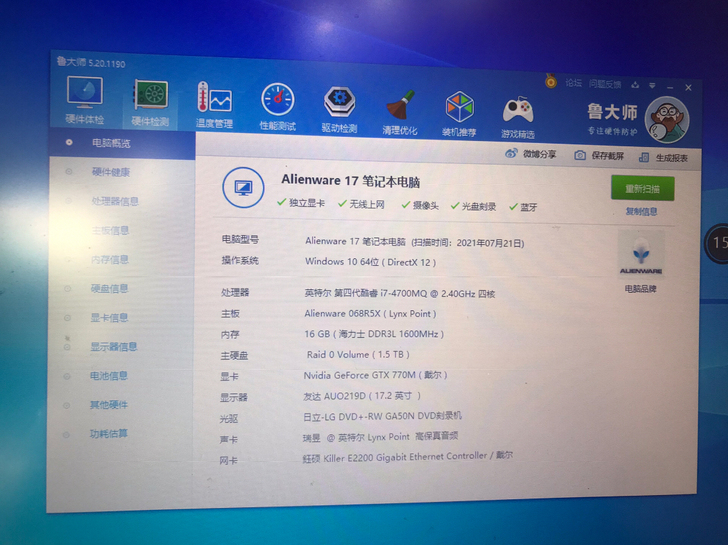Click the sound card Lynx Point 高保真音频 text
The width and height of the screenshot is (728, 545).
pos(380,437)
